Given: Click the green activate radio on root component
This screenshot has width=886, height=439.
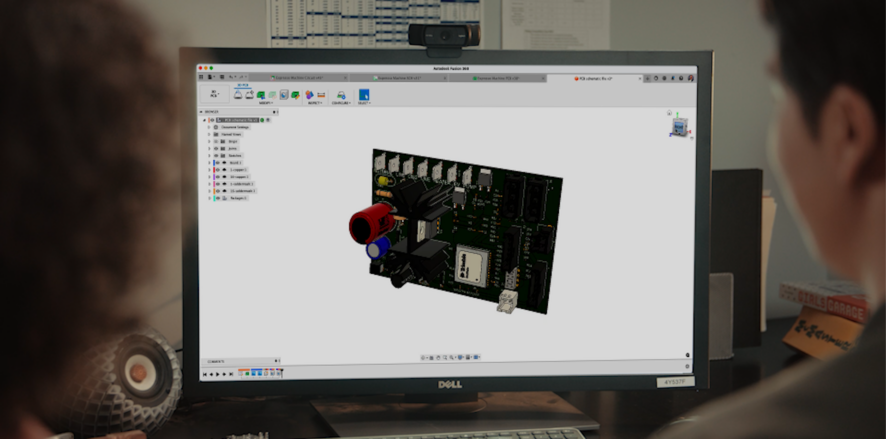Looking at the screenshot, I should [262, 120].
